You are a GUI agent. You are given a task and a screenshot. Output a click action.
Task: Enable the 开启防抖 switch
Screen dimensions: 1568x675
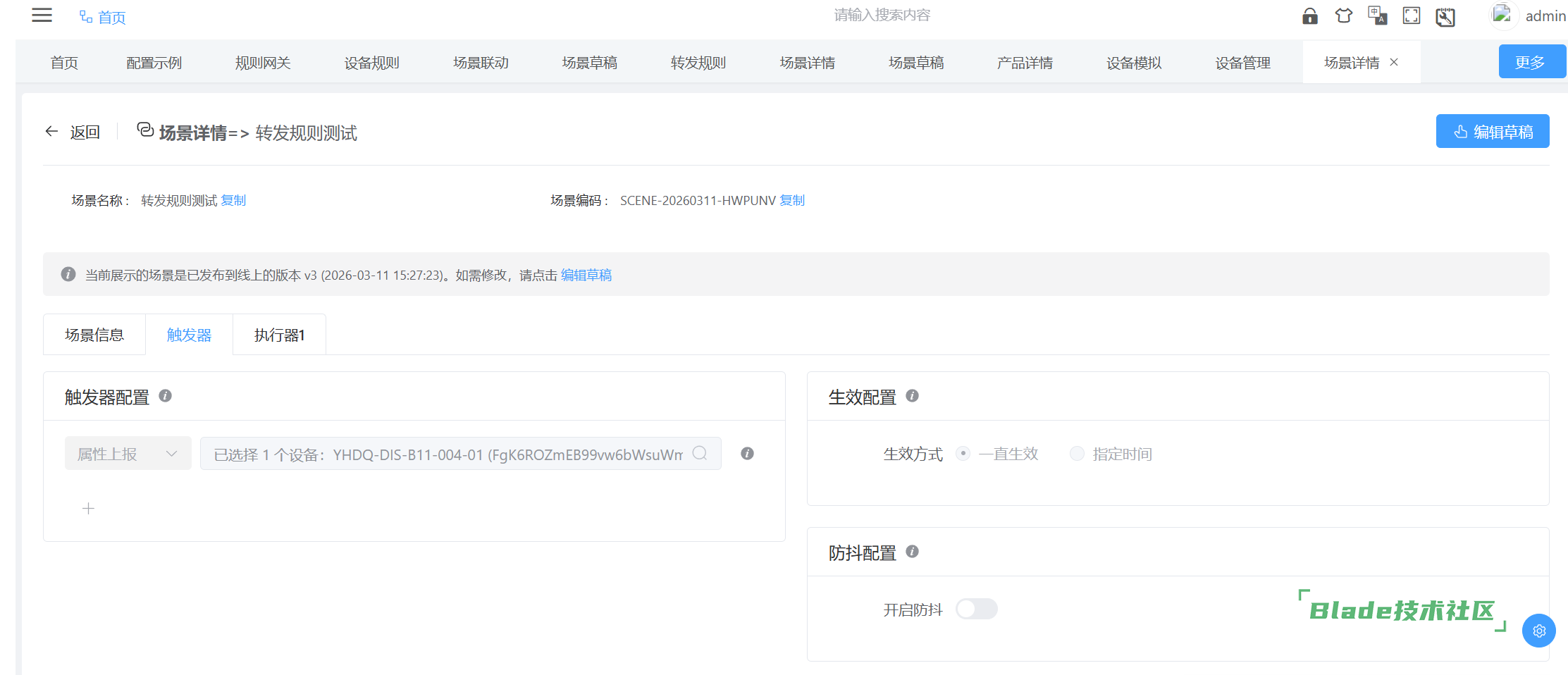pyautogui.click(x=976, y=609)
